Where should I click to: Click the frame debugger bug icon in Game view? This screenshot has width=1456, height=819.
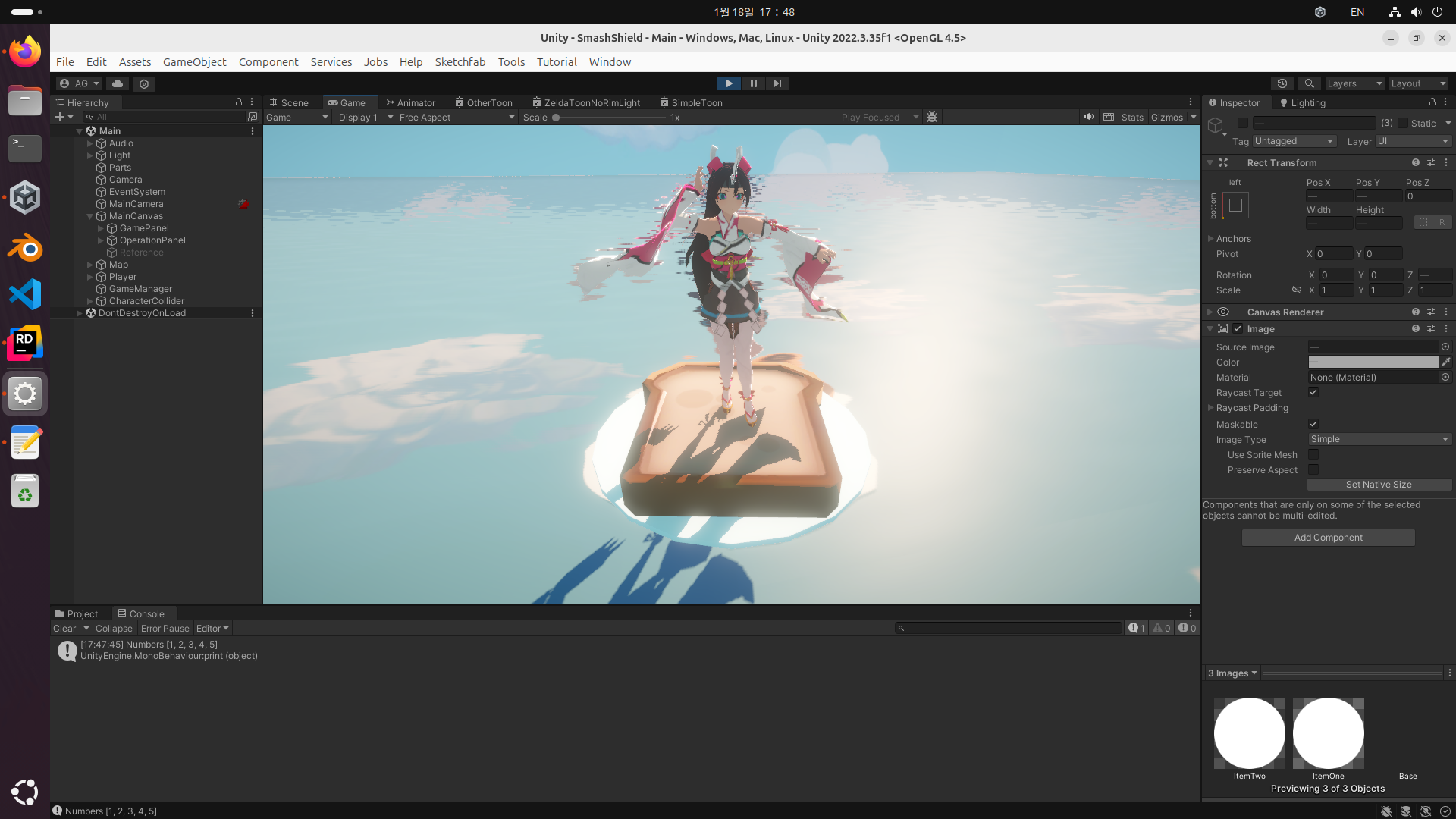click(x=932, y=117)
